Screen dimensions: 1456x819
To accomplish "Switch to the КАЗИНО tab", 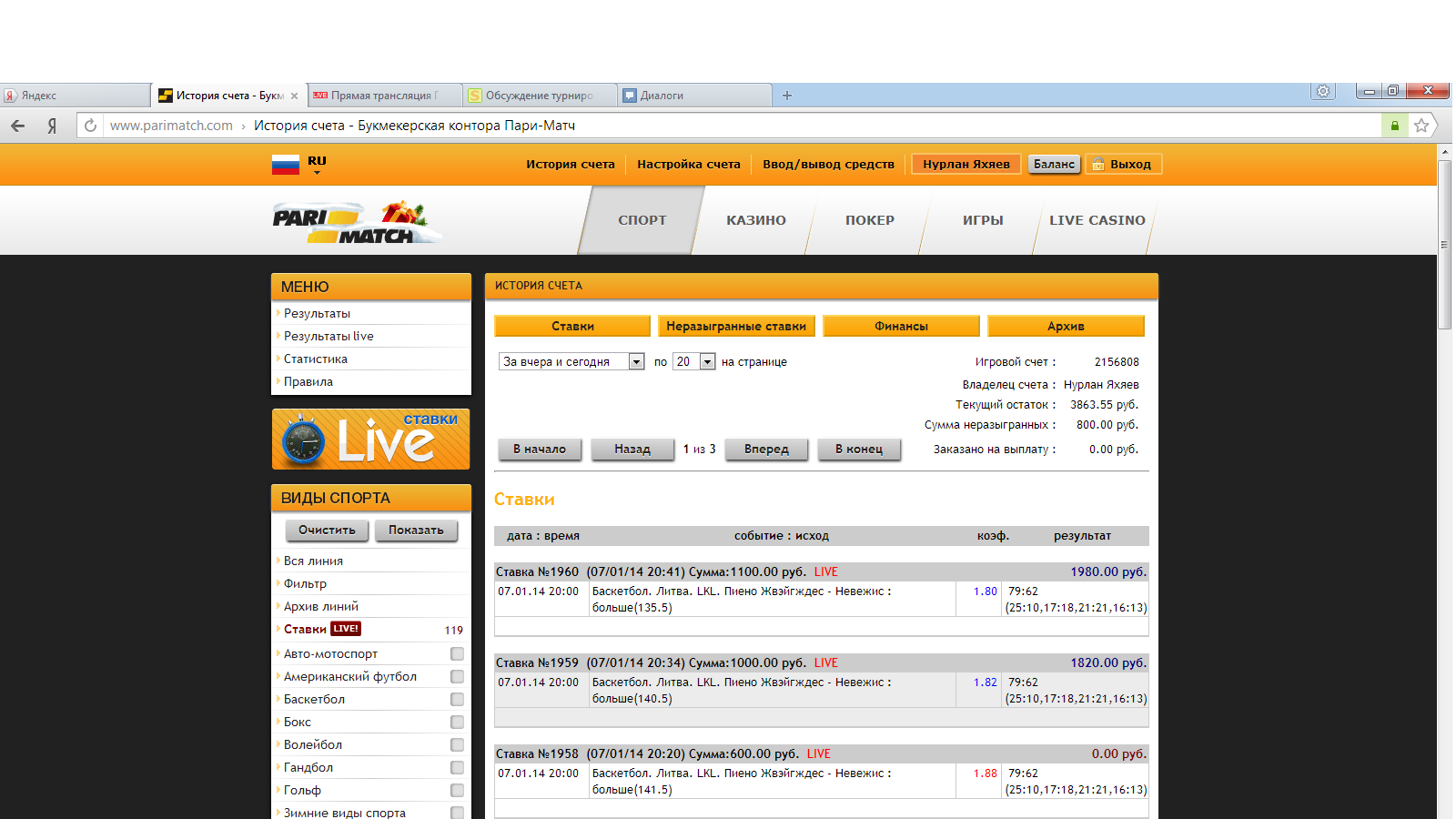I will [x=755, y=220].
